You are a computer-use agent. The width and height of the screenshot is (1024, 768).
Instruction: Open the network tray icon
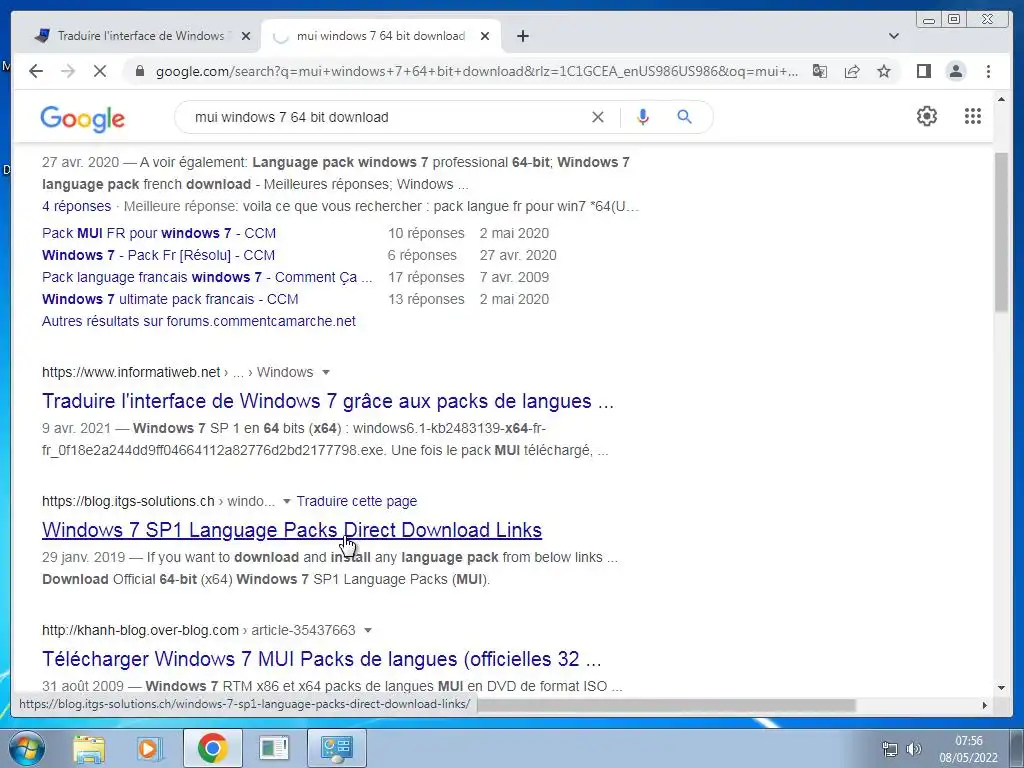coord(889,748)
